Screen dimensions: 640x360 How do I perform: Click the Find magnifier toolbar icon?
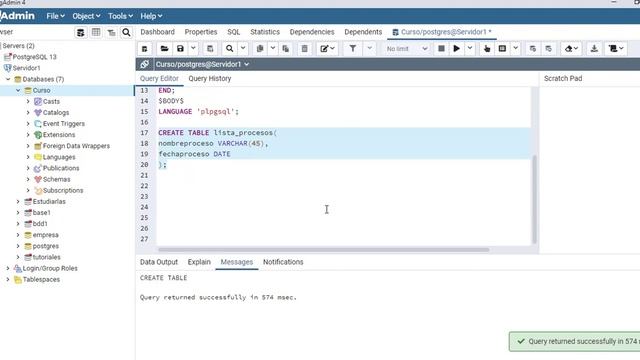[229, 49]
